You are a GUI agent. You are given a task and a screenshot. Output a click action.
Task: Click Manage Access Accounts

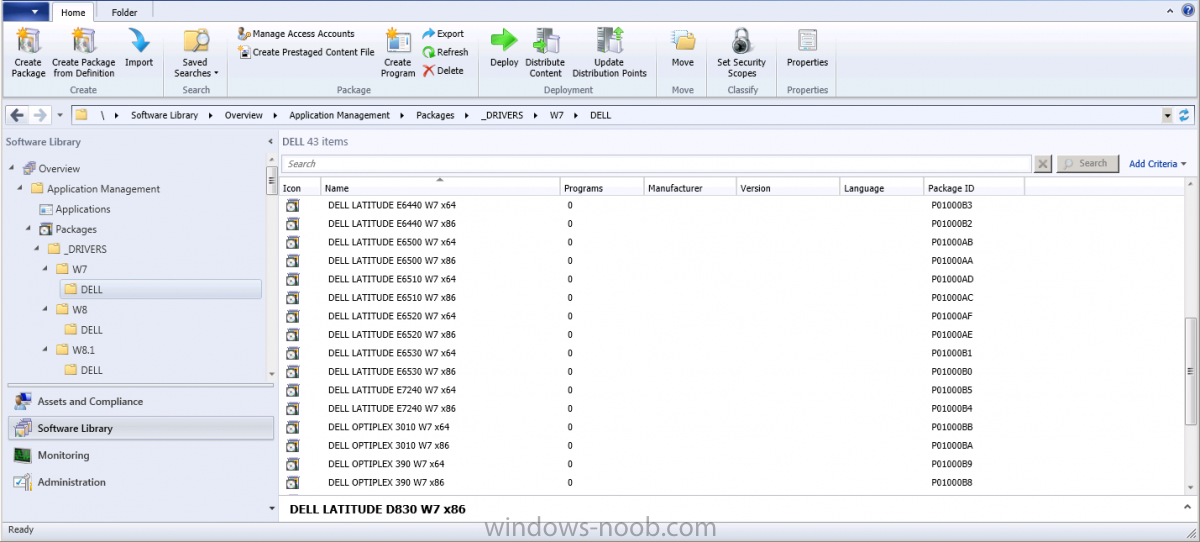click(x=296, y=34)
